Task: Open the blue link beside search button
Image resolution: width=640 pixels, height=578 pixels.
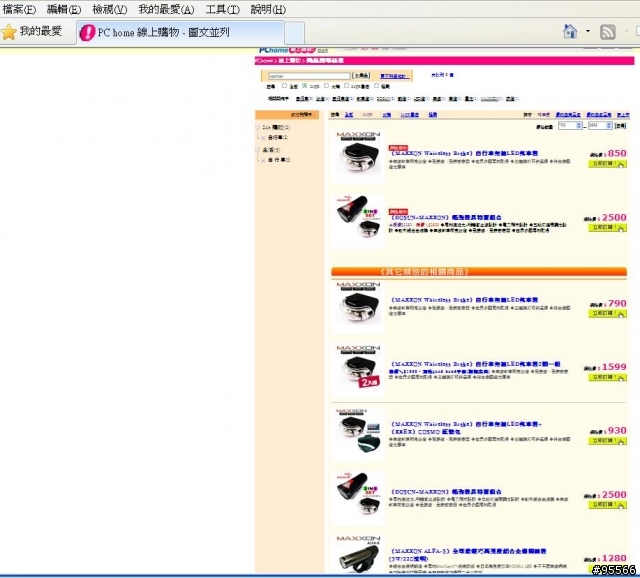Action: (394, 76)
